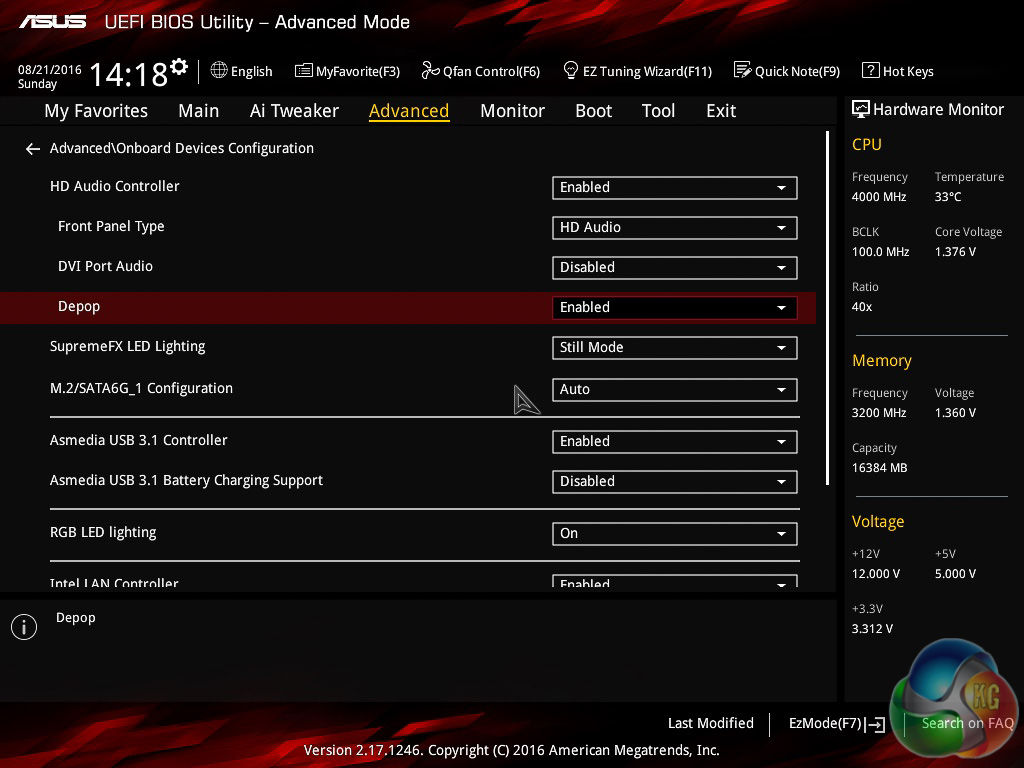Select the DVI Port Audio label
Viewport: 1024px width, 768px height.
pyautogui.click(x=105, y=266)
